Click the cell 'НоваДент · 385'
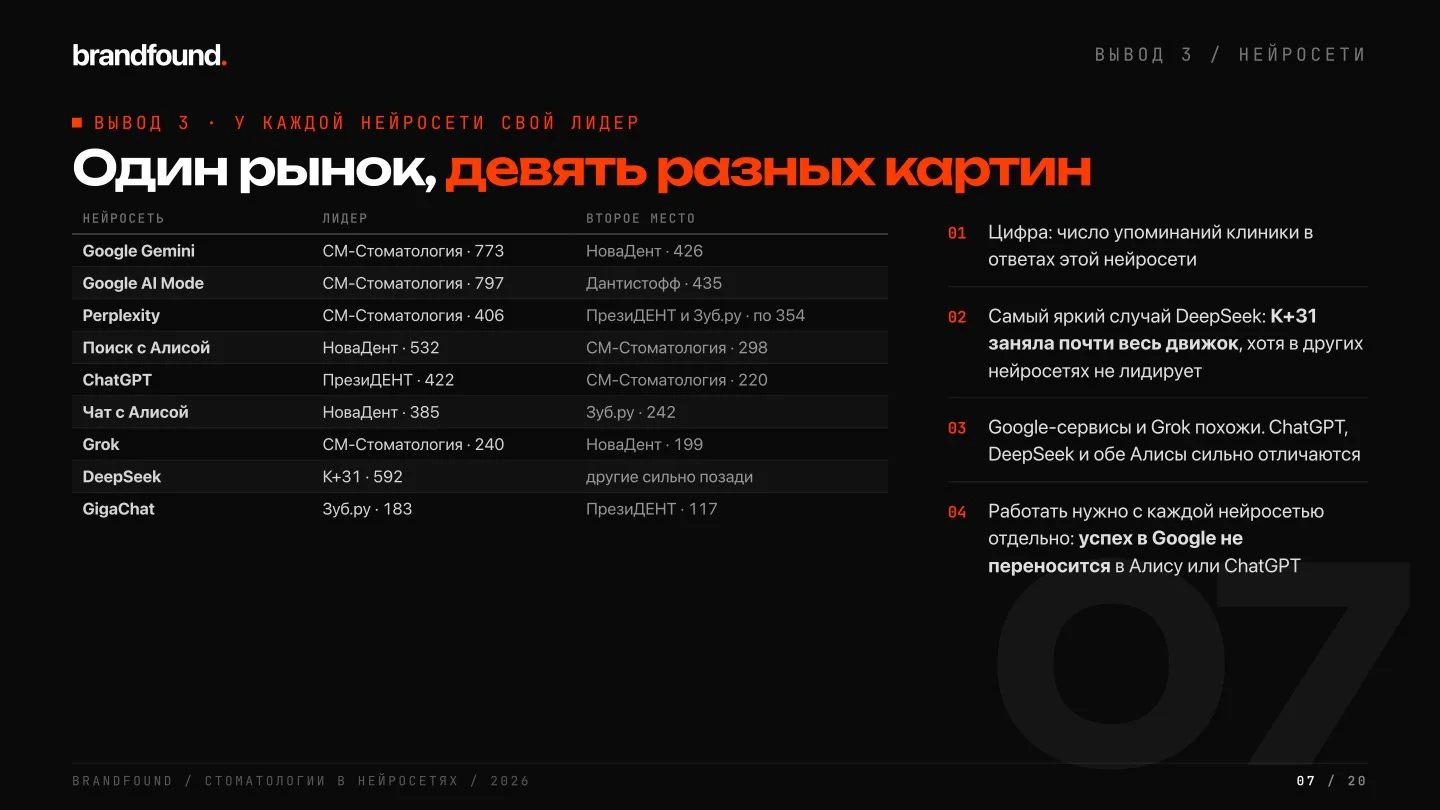 coord(381,412)
